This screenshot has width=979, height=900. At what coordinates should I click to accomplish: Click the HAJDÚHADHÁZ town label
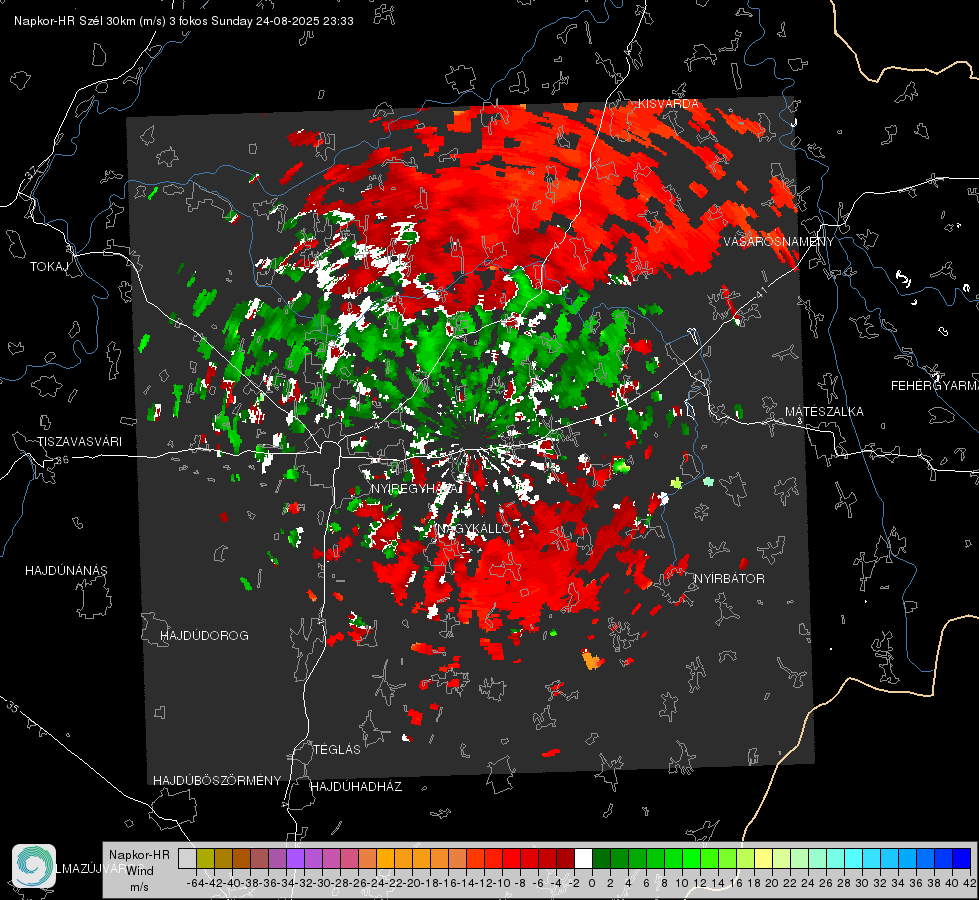pos(356,787)
